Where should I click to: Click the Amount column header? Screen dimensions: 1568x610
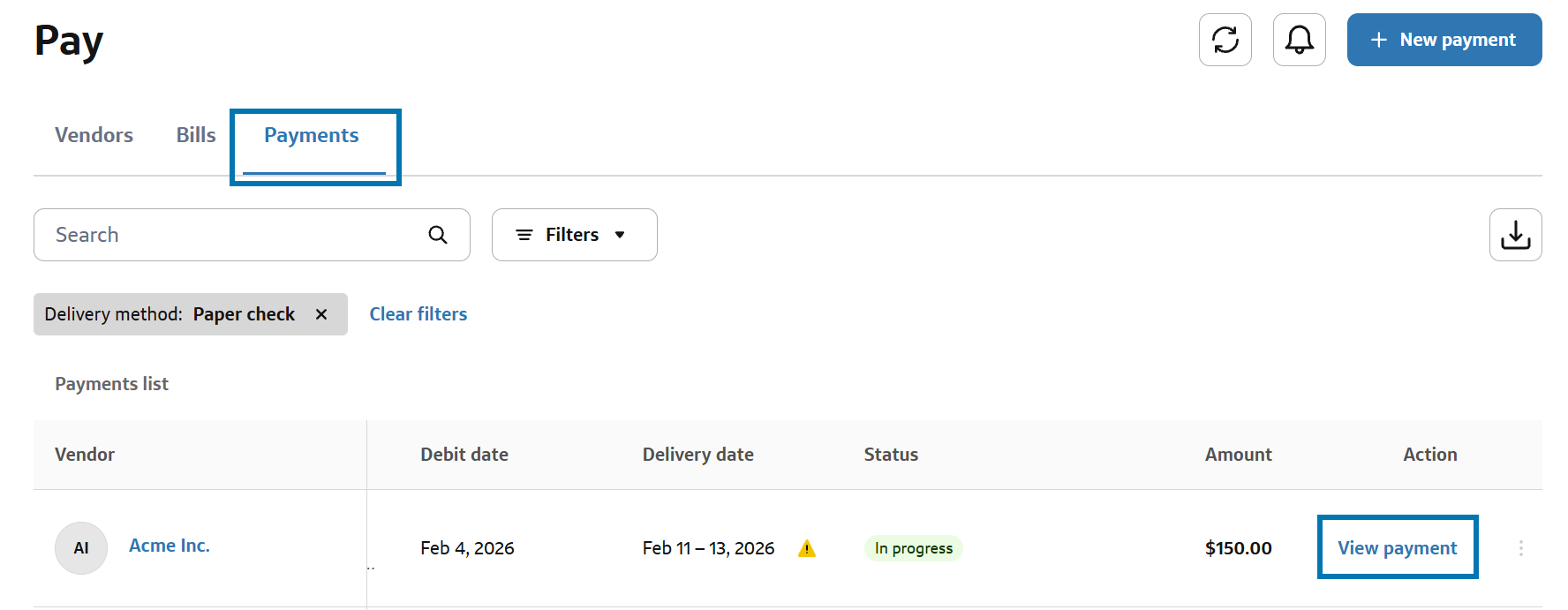1238,455
